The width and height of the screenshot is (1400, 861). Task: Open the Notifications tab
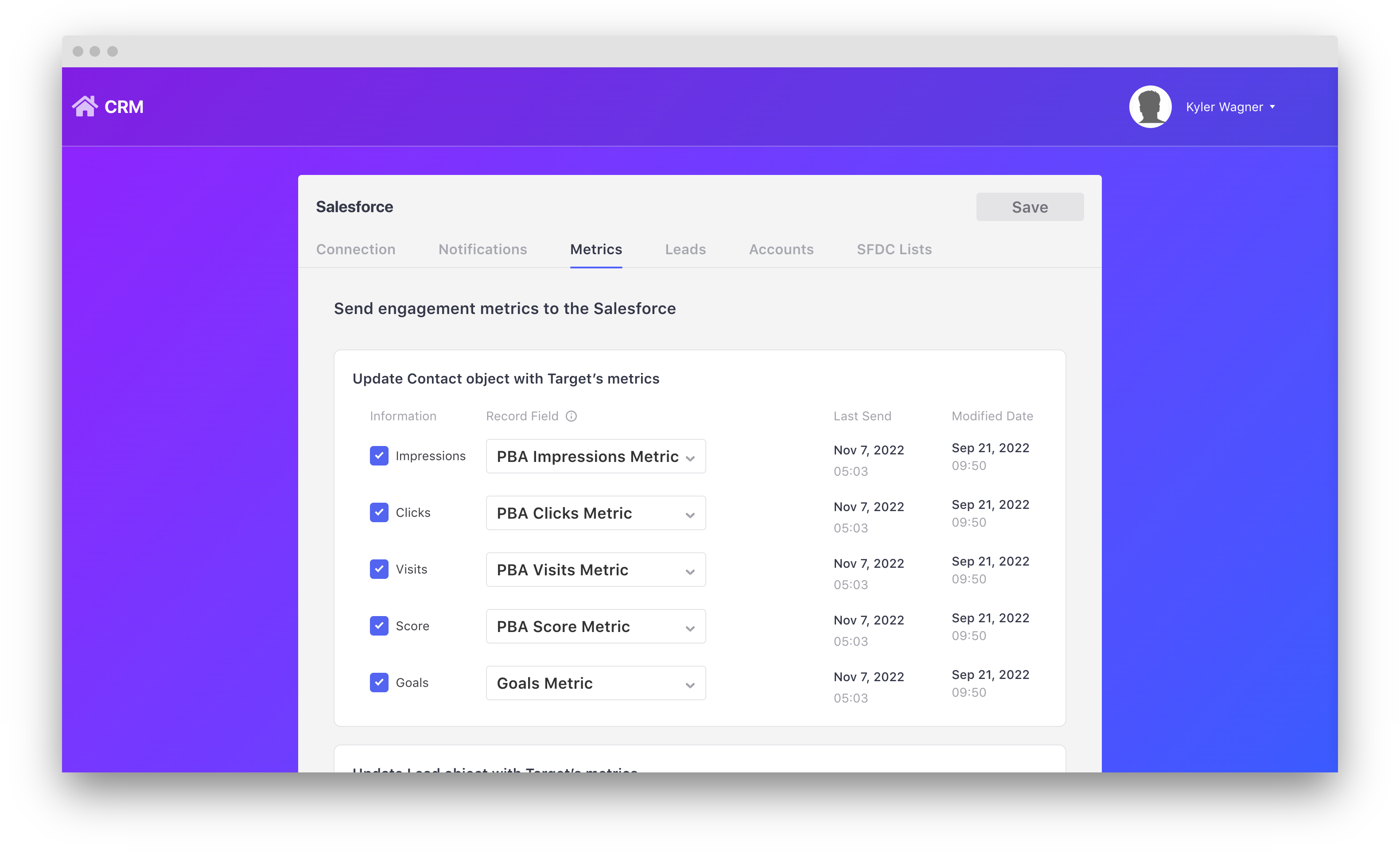[x=482, y=249]
